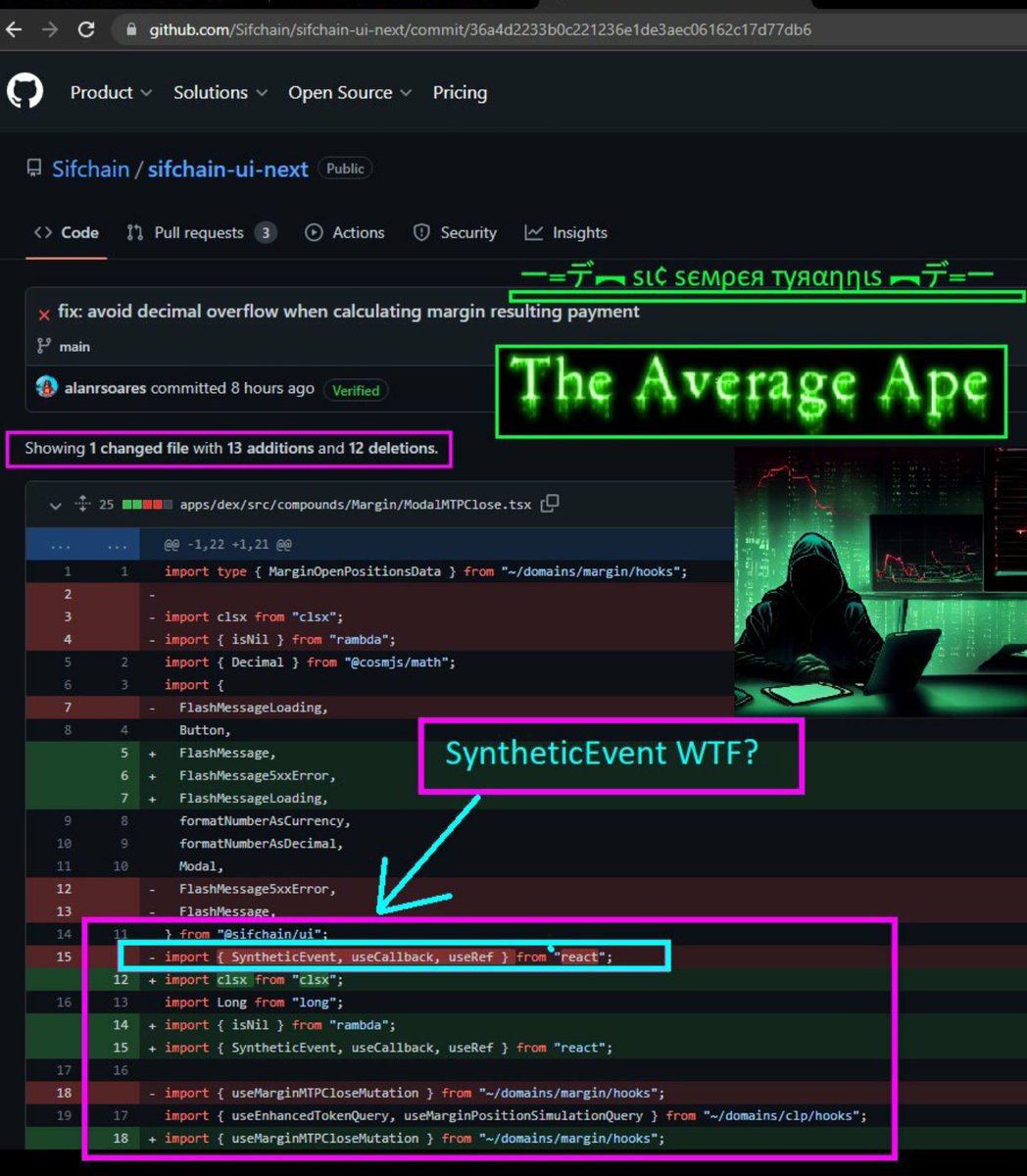Collapse the ModalMTPClose.tsx file diff
The image size is (1027, 1176).
coord(55,505)
